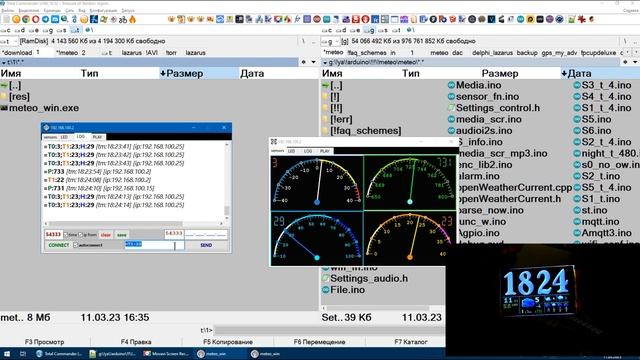Image resolution: width=640 pixels, height=360 pixels.
Task: Open left panel drive dropdown showing t
Action: pos(9,41)
